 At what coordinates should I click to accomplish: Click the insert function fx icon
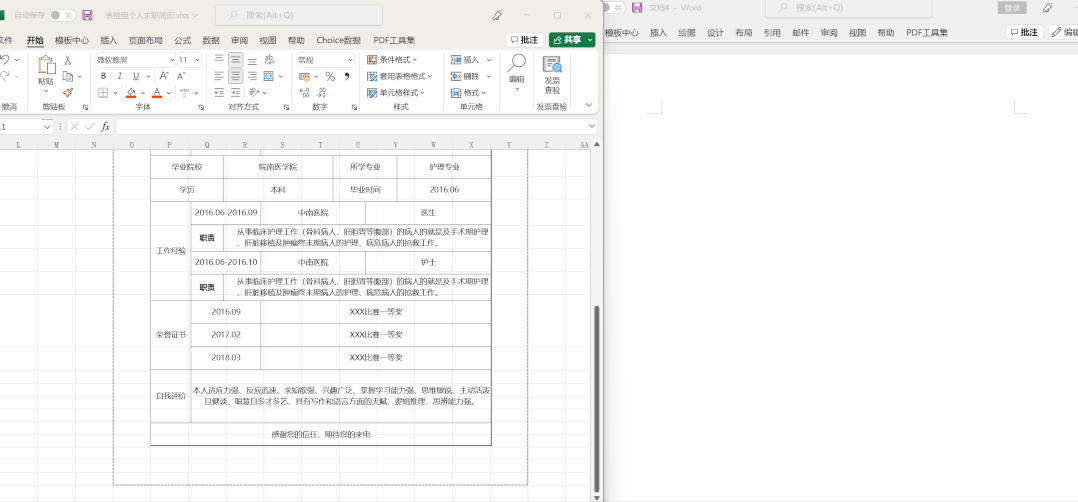pos(106,127)
